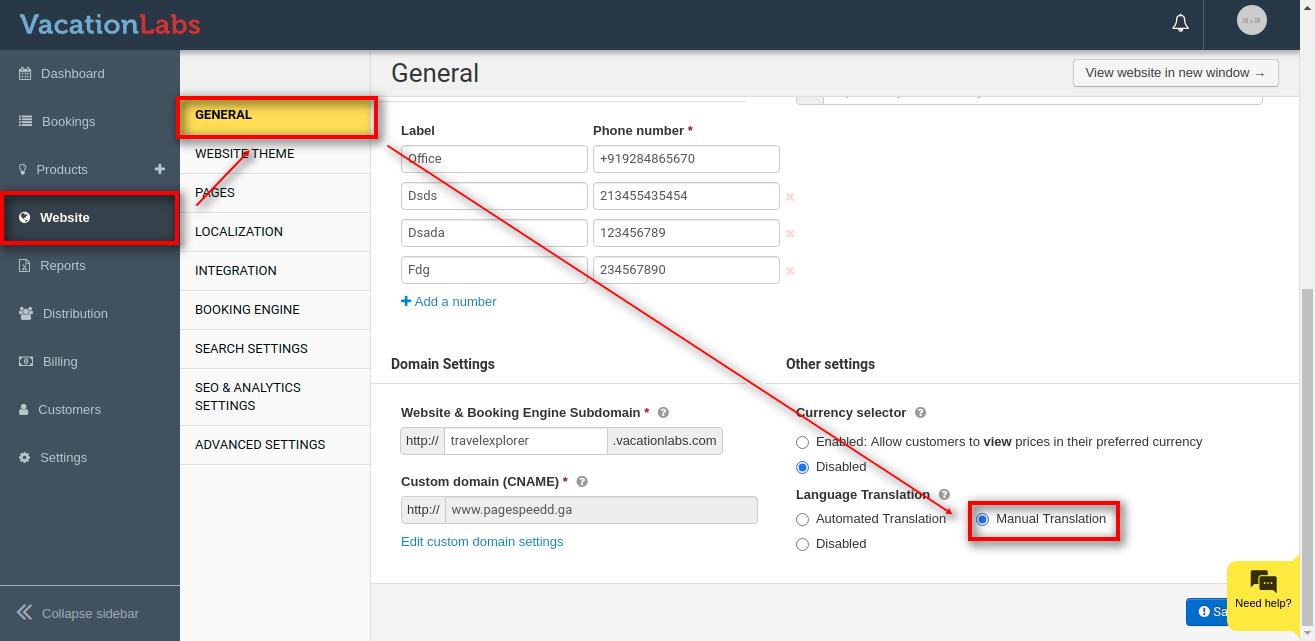Click the Add a number link
1315x641 pixels.
[x=449, y=302]
